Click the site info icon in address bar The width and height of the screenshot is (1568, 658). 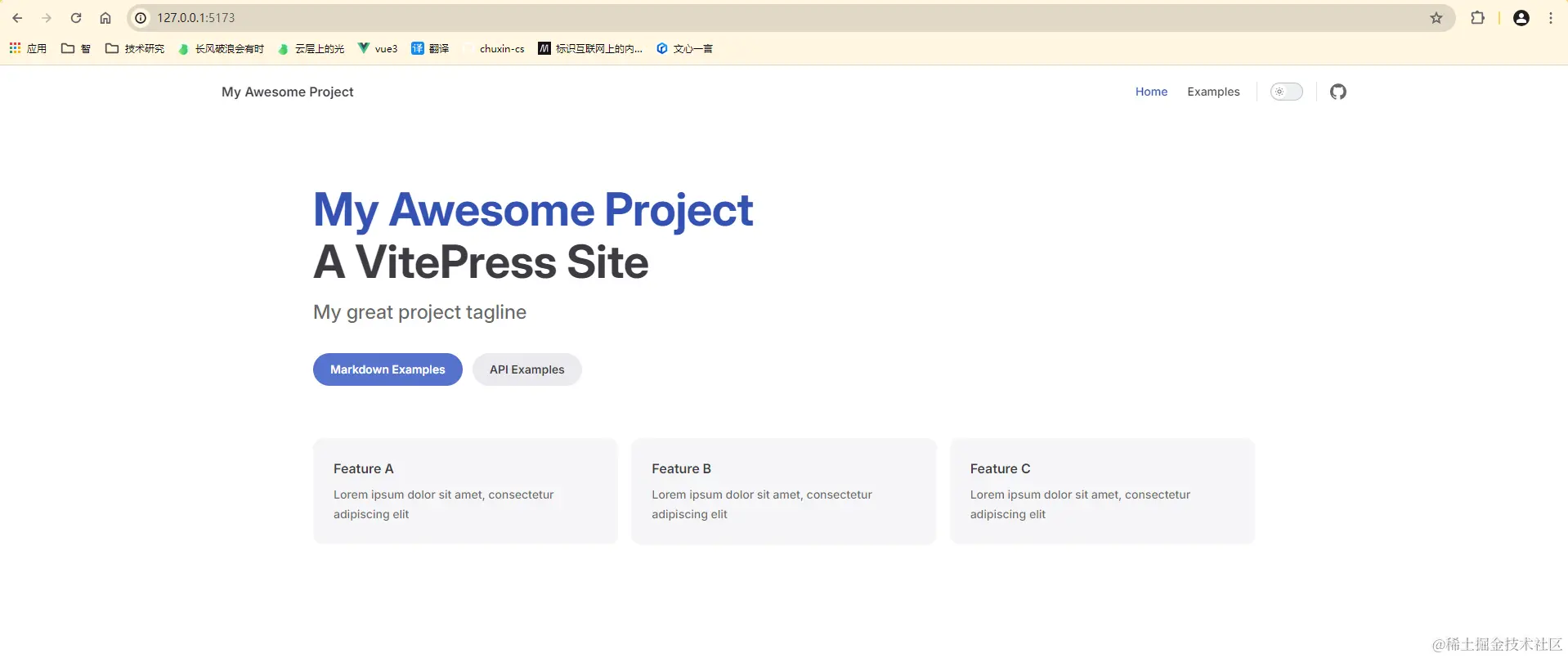pos(141,18)
